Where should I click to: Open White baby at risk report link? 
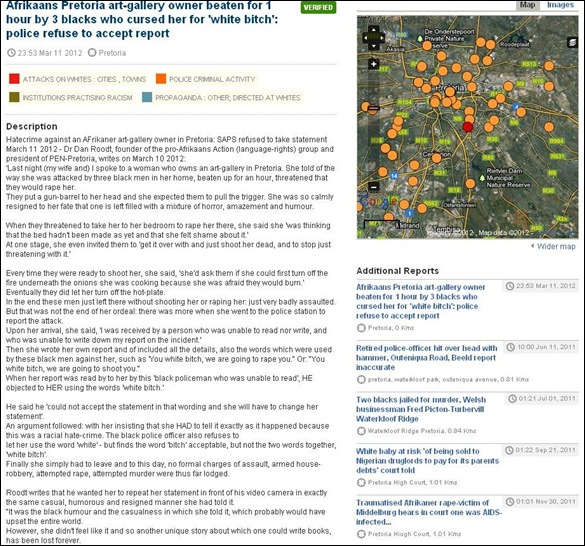pyautogui.click(x=427, y=461)
